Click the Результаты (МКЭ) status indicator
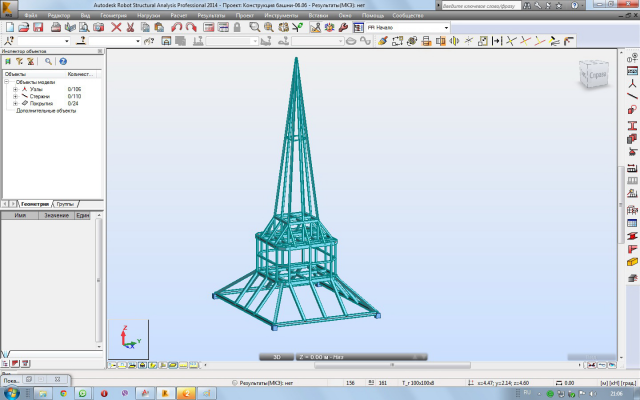The width and height of the screenshot is (640, 400). pos(262,383)
